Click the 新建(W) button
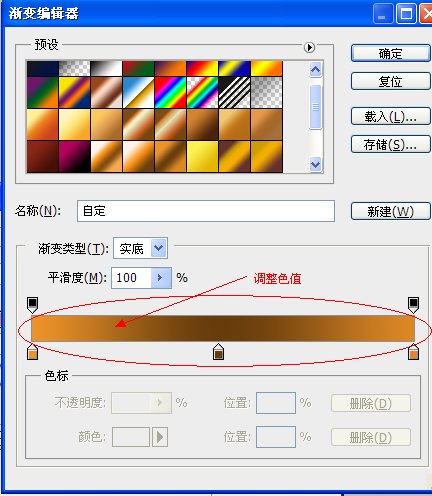 391,211
